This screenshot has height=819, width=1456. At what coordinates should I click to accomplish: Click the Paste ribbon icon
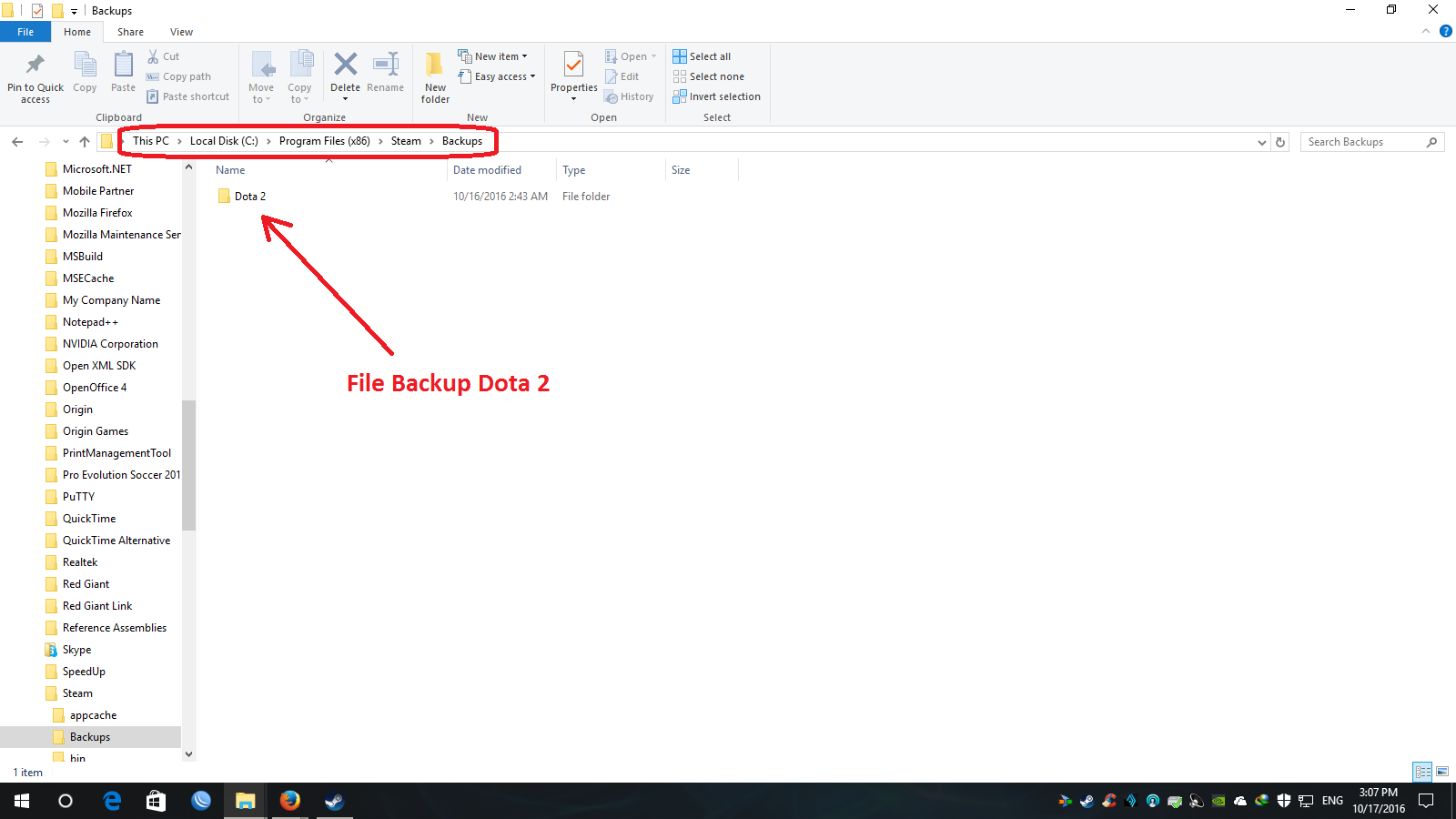(123, 65)
